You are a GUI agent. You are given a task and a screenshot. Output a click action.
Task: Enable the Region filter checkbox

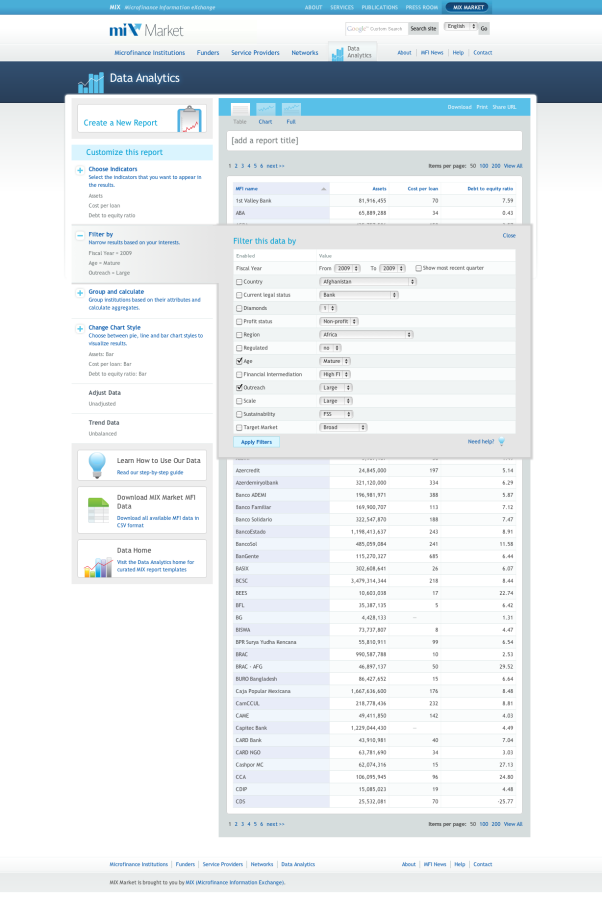239,335
